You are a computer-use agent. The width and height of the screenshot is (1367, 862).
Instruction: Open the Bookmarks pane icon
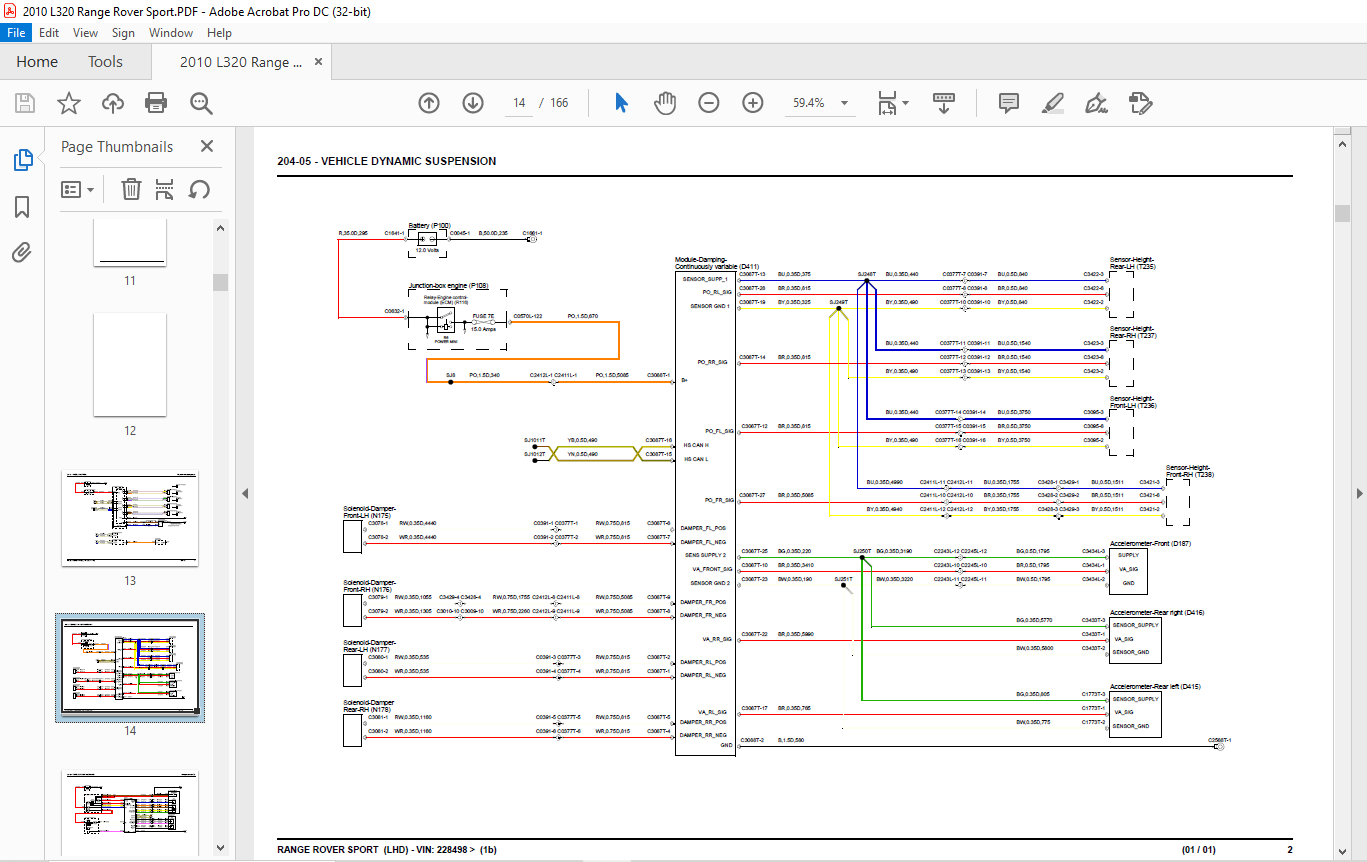click(22, 207)
